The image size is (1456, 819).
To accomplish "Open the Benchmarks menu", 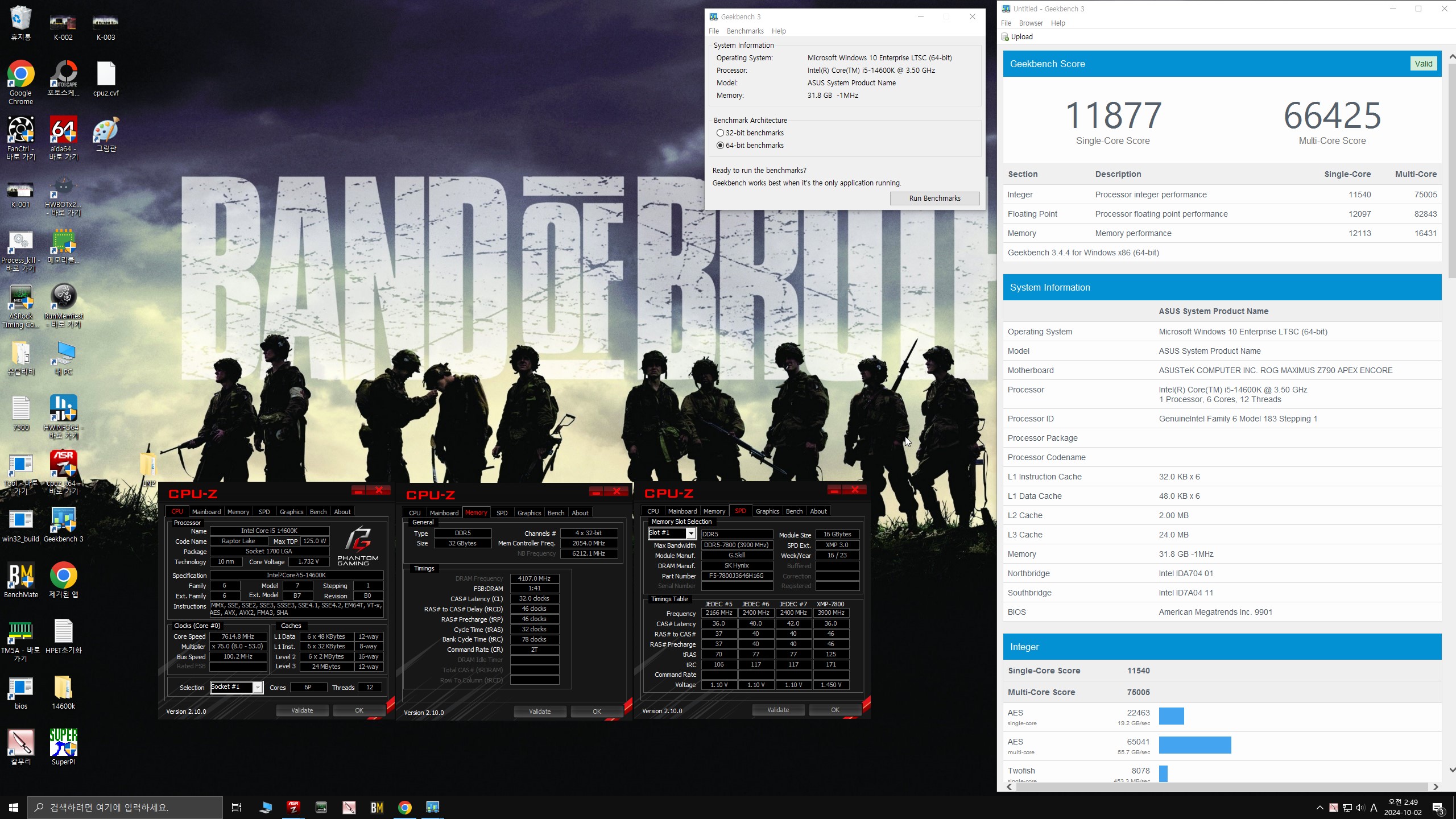I will pos(745,31).
